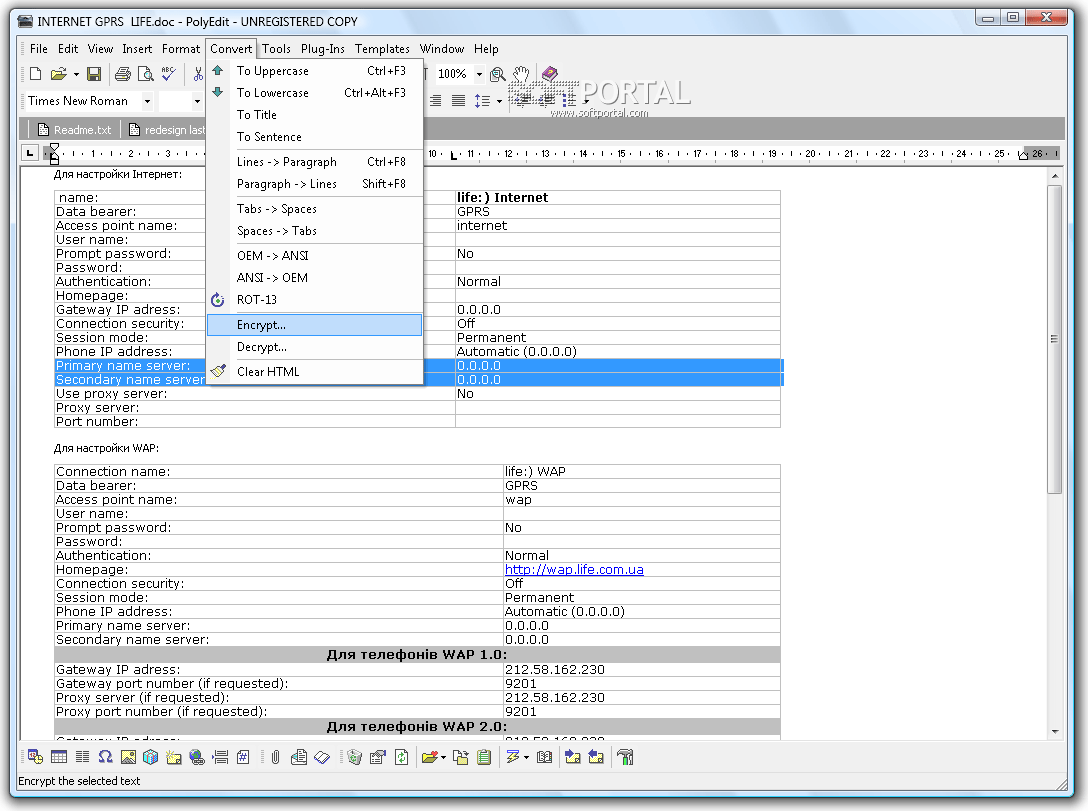
Task: Expand the lightning bolt icon's dropdown arrow
Action: (x=527, y=758)
